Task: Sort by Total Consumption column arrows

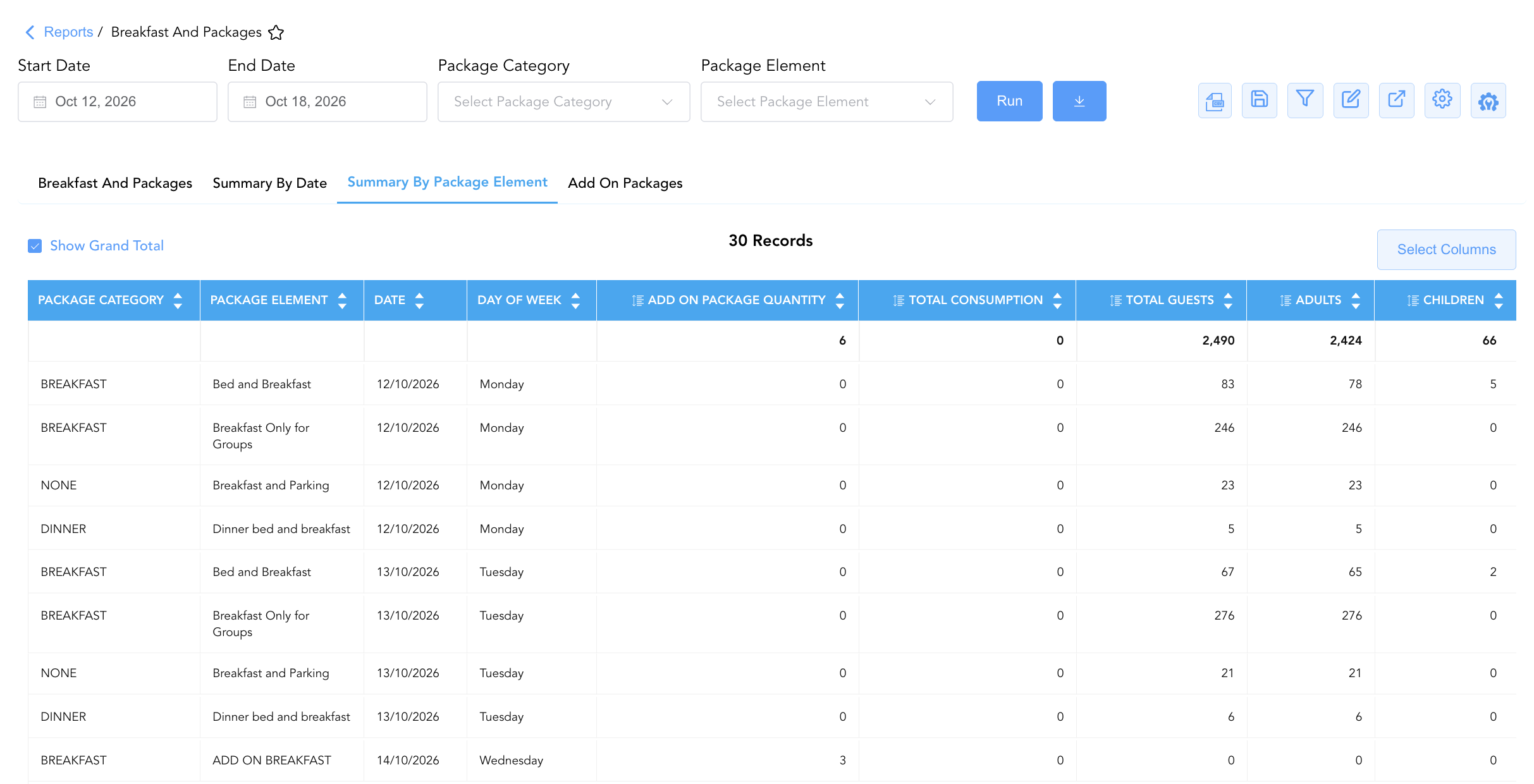Action: pos(1057,300)
